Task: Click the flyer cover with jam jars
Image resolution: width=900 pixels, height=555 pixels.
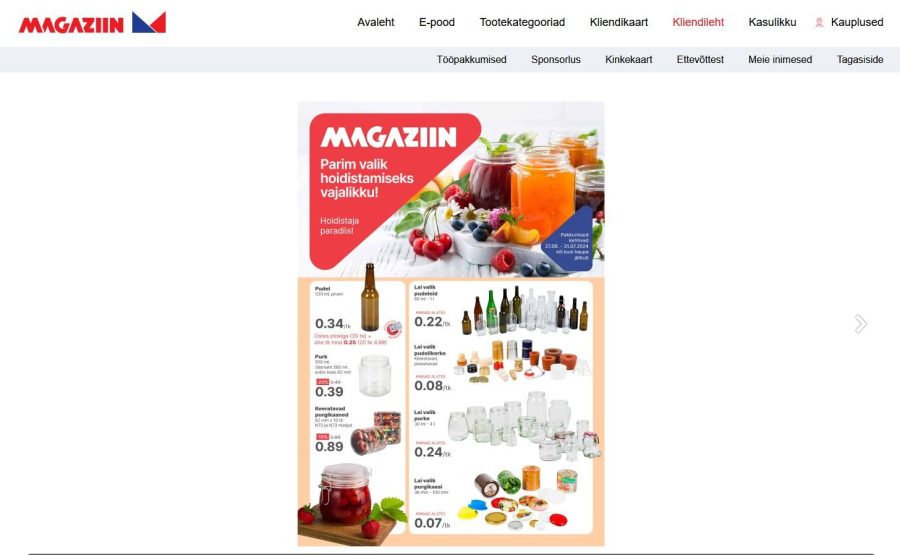Action: pyautogui.click(x=451, y=189)
